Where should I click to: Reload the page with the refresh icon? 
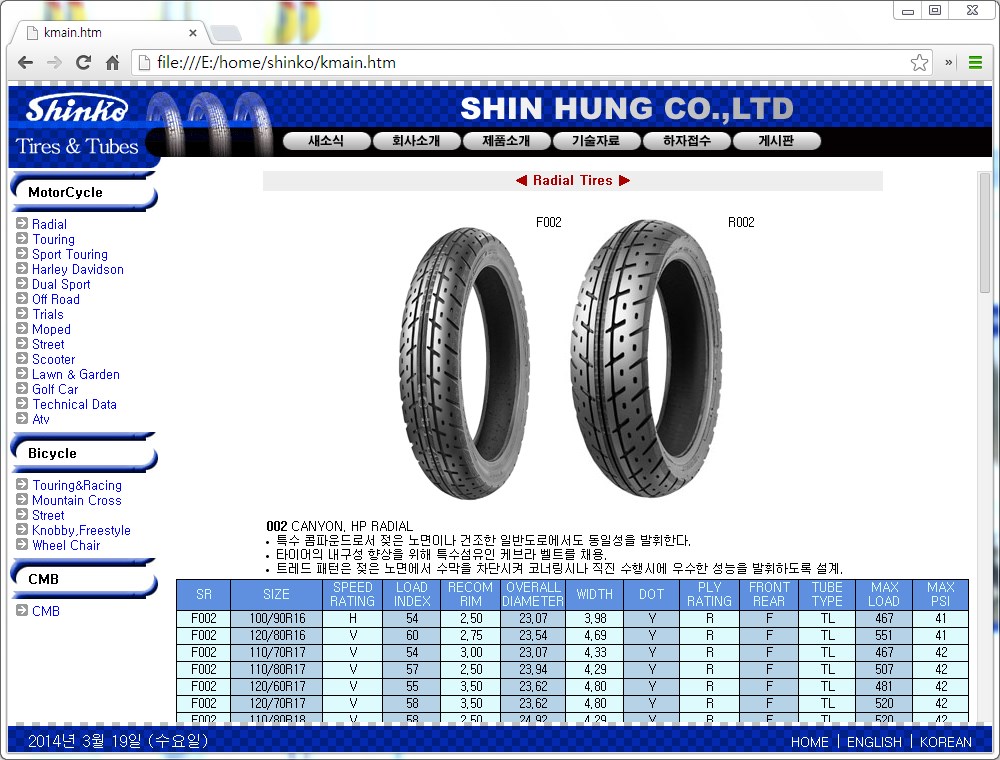84,62
